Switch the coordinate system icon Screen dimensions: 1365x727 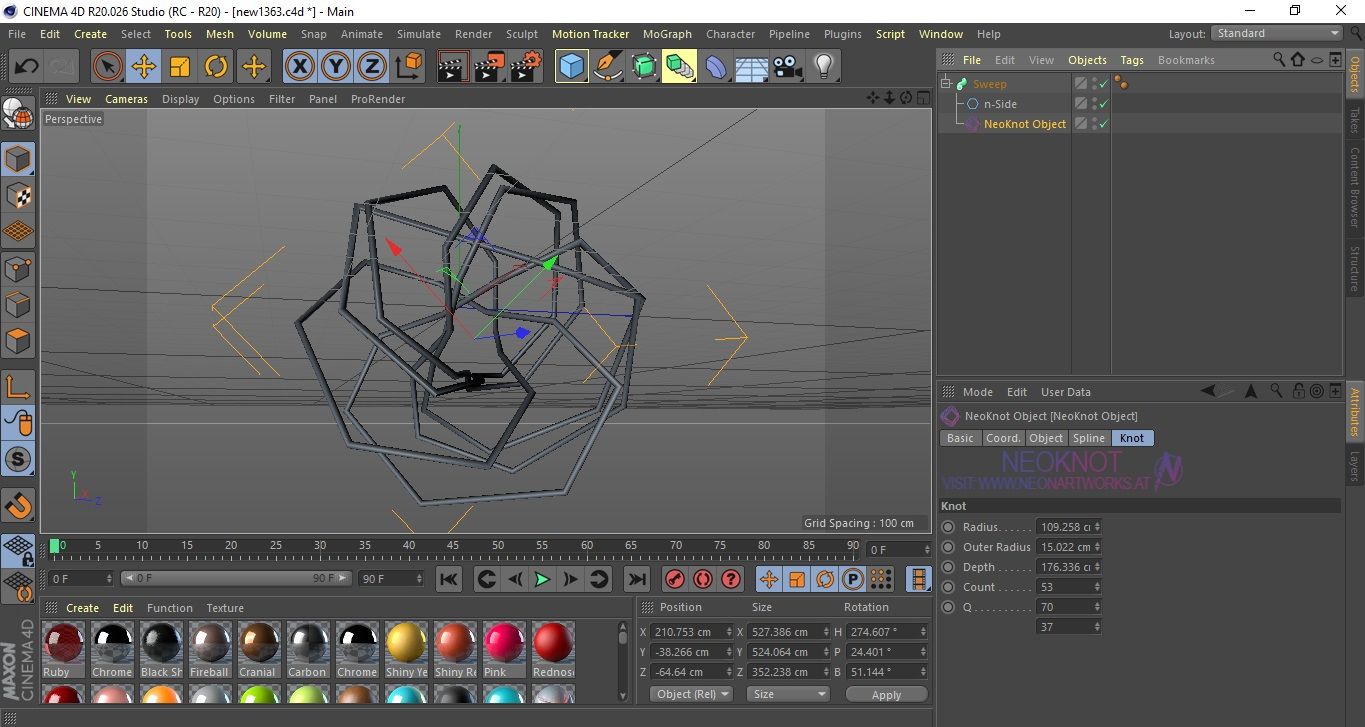point(408,67)
